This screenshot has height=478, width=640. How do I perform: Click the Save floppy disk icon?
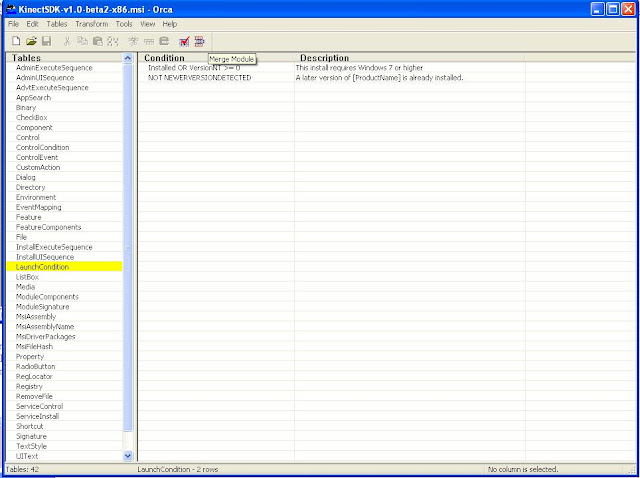click(x=47, y=41)
